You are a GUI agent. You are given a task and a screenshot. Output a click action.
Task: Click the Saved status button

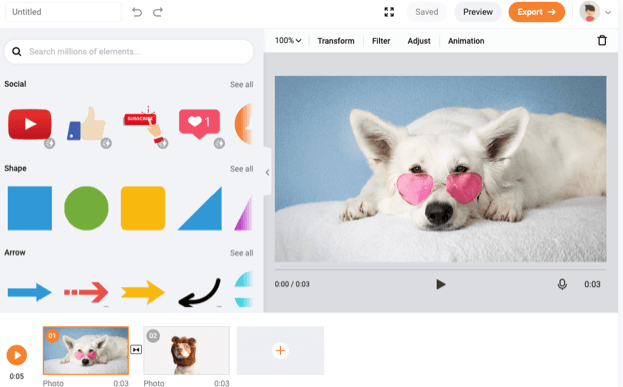tap(426, 12)
